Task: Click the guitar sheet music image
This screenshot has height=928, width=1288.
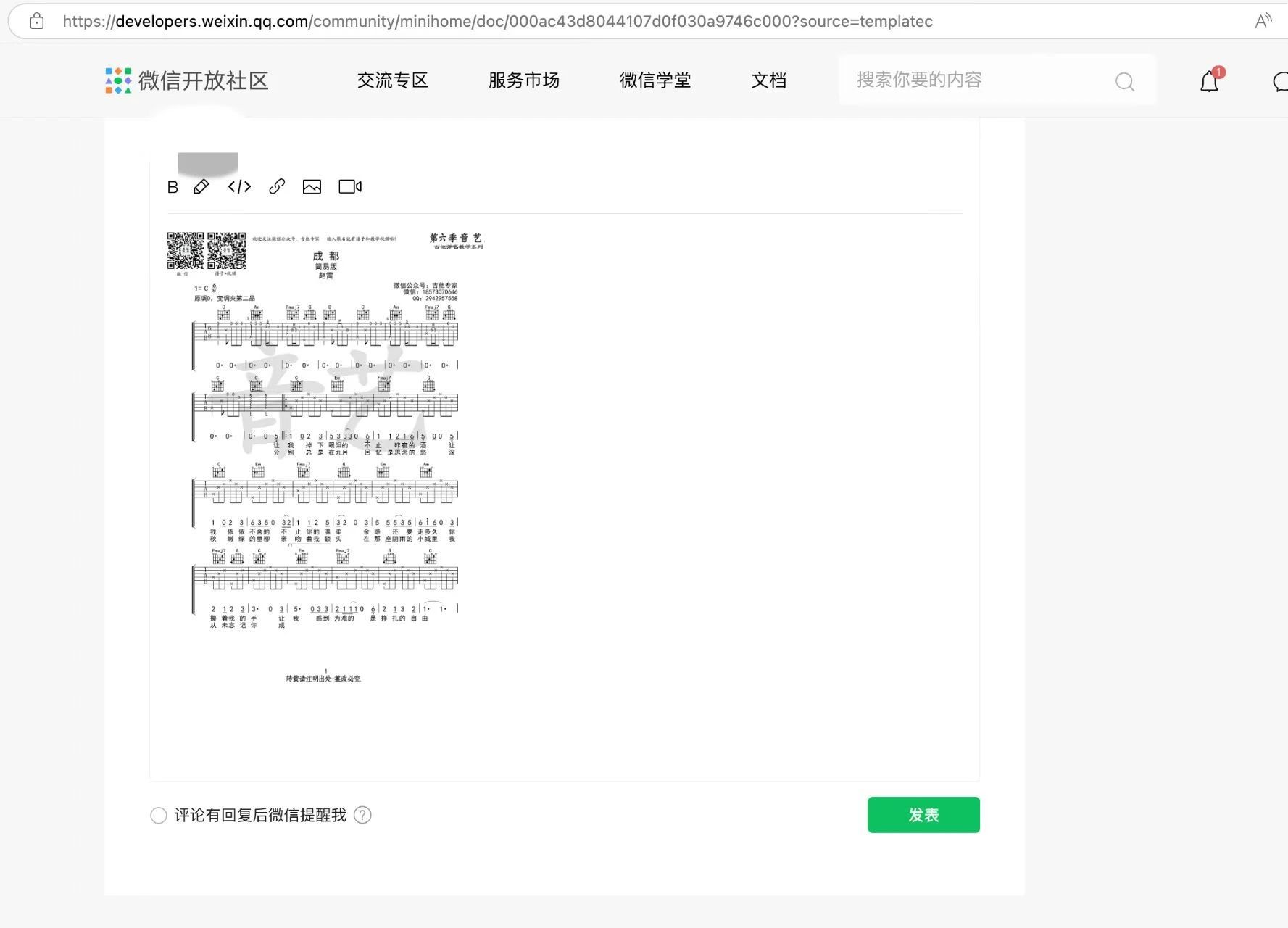Action: 325,458
